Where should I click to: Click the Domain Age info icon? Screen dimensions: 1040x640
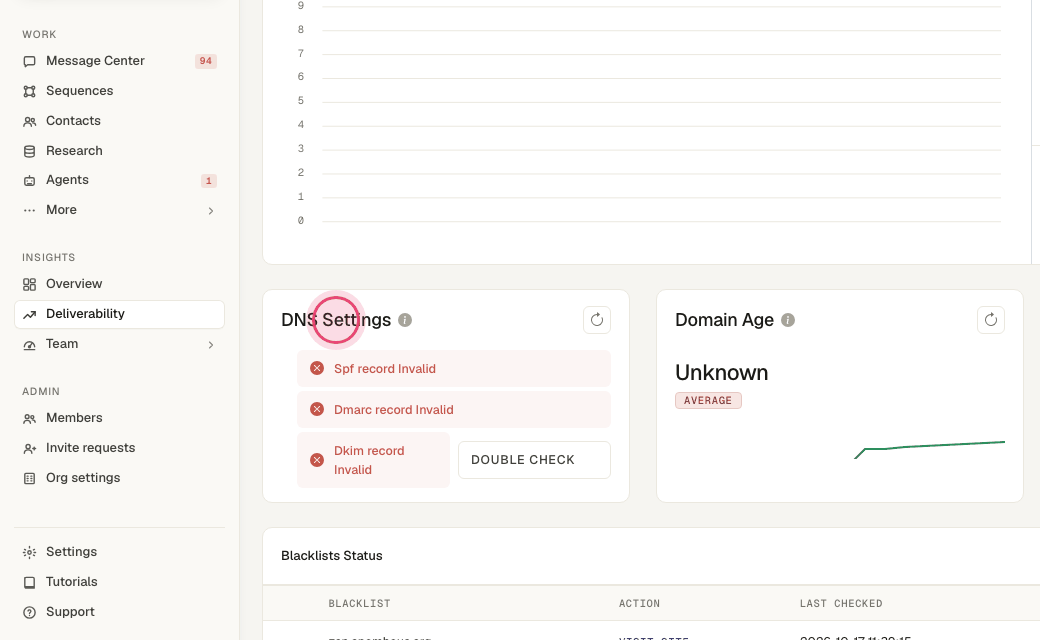click(x=788, y=320)
